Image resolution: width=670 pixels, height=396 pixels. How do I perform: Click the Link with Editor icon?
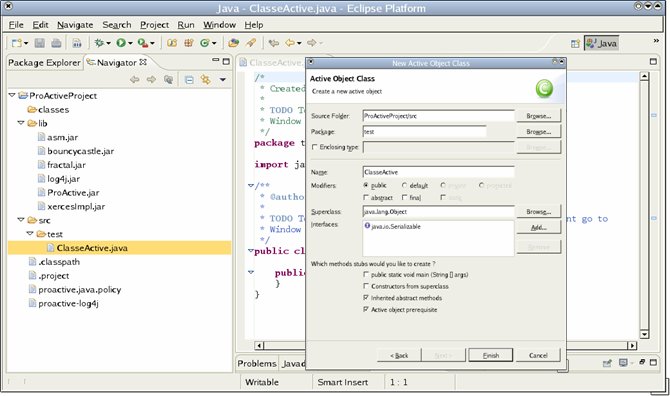tap(206, 79)
